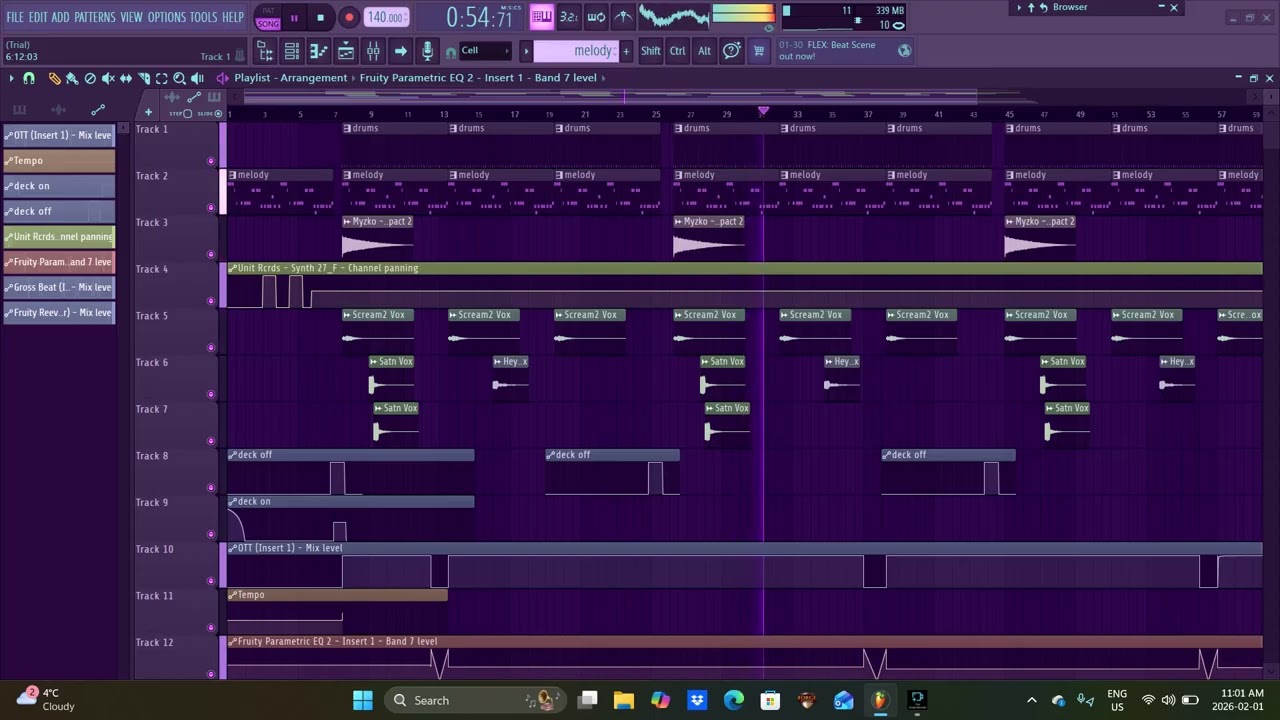The width and height of the screenshot is (1280, 720).
Task: Click the microphone recording icon
Action: (427, 50)
